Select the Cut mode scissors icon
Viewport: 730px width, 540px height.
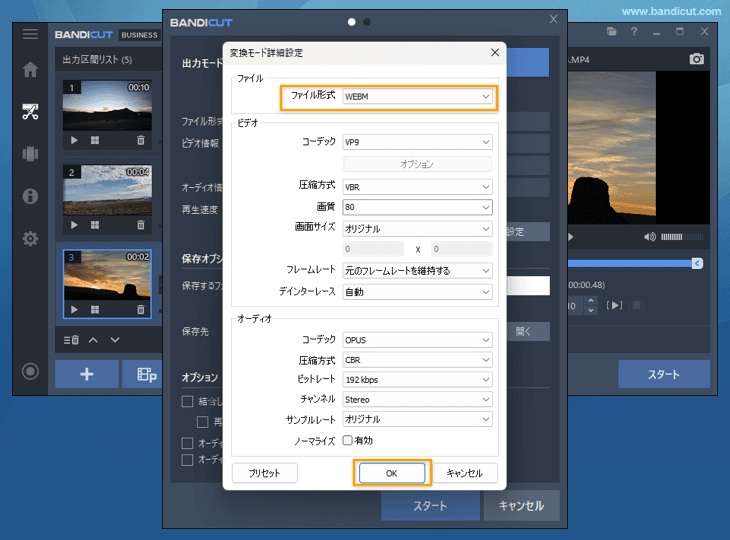[x=30, y=112]
